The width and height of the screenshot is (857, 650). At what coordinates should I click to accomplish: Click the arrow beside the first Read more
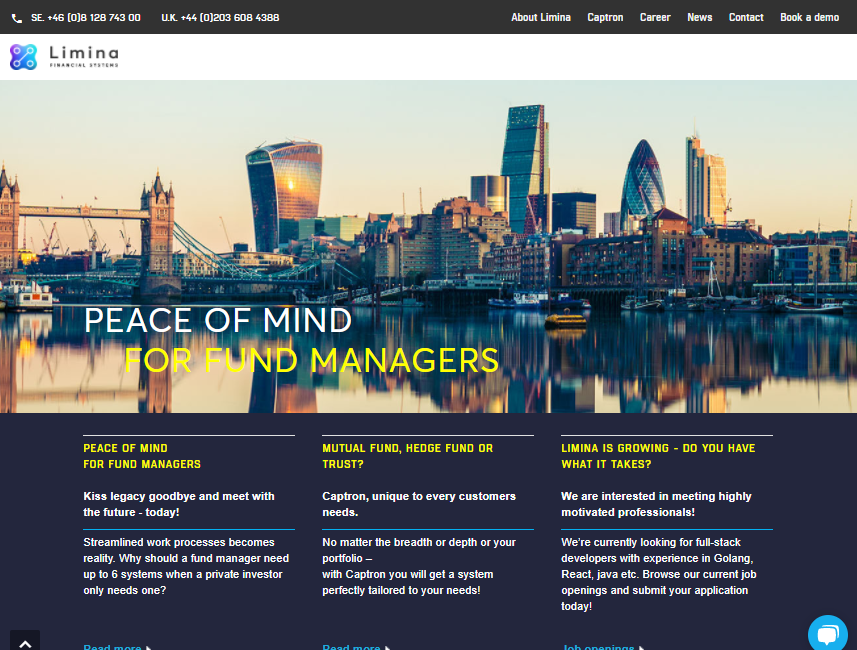(x=148, y=647)
